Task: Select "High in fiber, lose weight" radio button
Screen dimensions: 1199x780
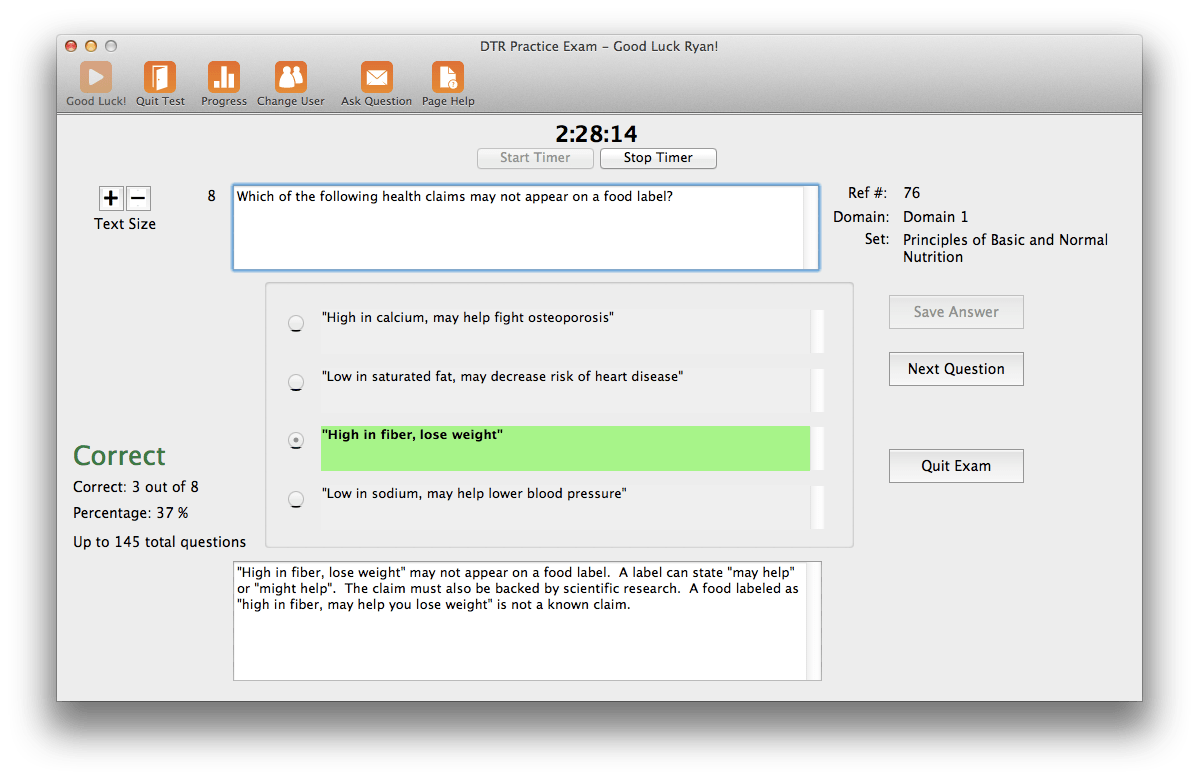Action: tap(296, 440)
